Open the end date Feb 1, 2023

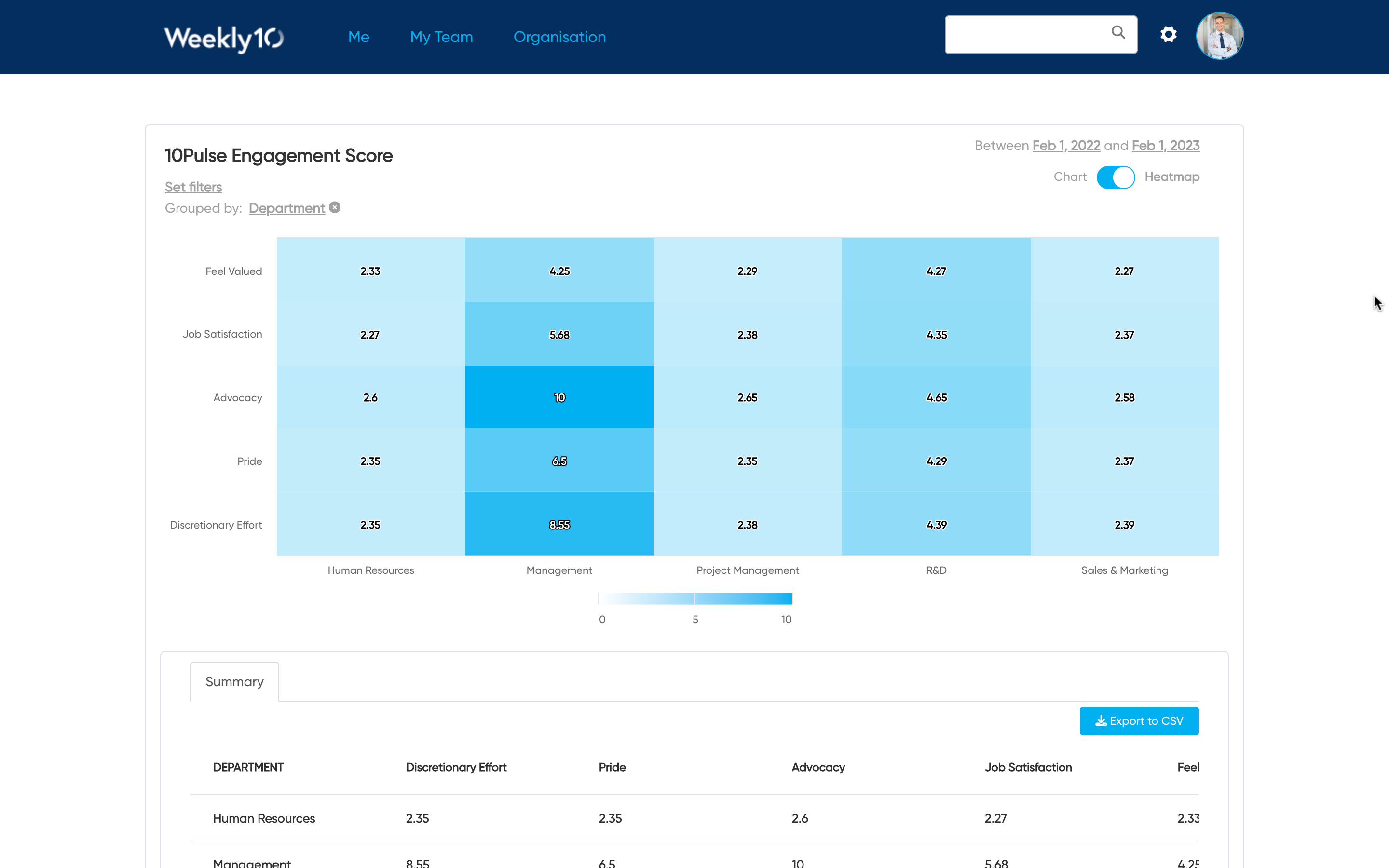coord(1165,146)
